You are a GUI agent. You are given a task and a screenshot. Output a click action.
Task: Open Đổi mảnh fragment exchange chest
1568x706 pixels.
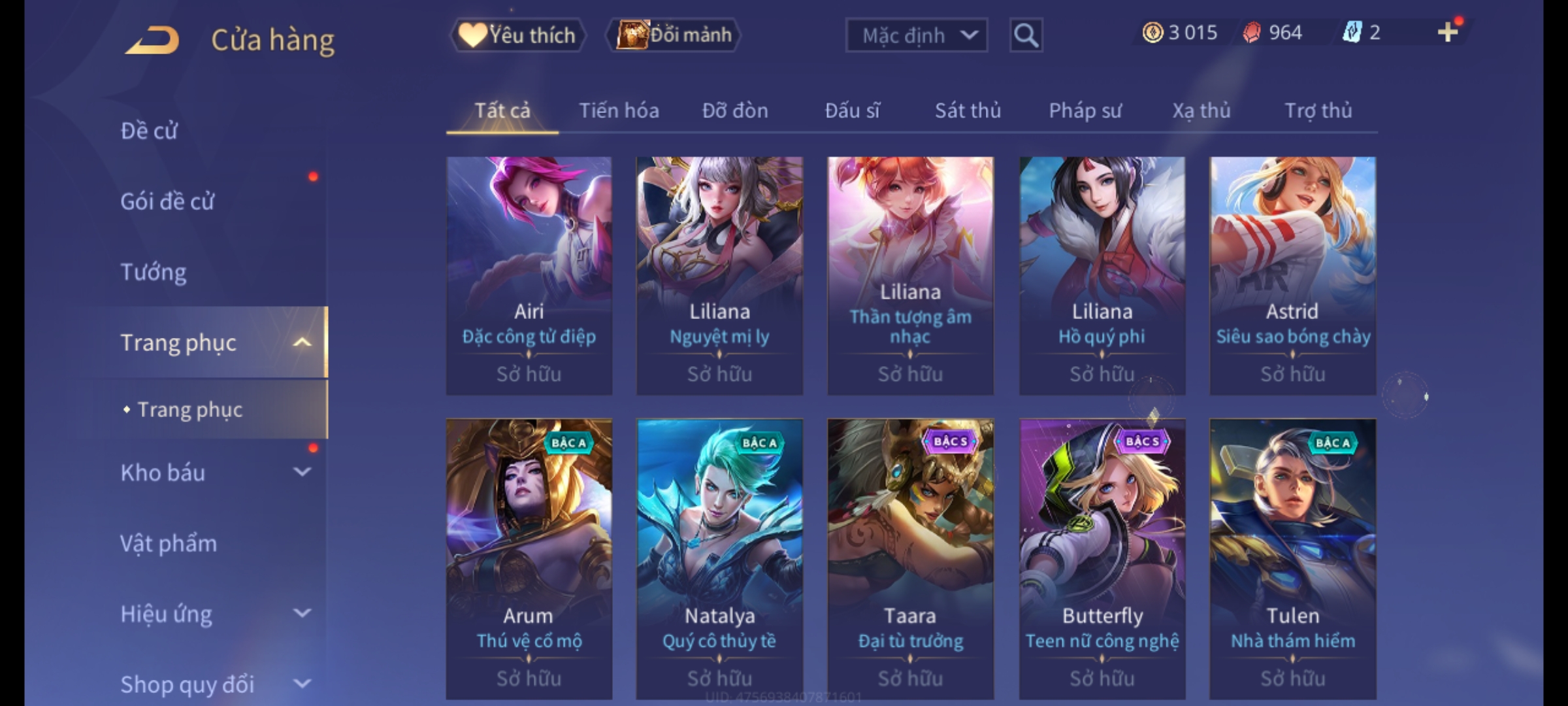[673, 35]
